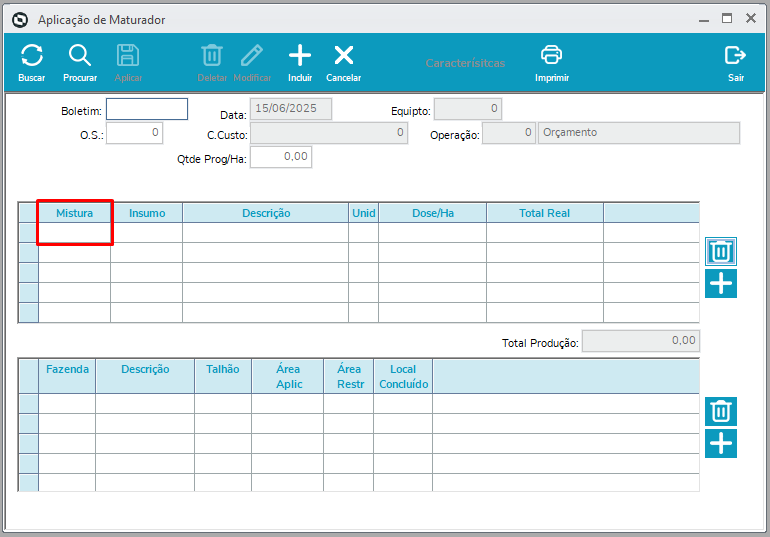Click the Imprimir printer icon
This screenshot has width=770, height=537.
click(551, 55)
